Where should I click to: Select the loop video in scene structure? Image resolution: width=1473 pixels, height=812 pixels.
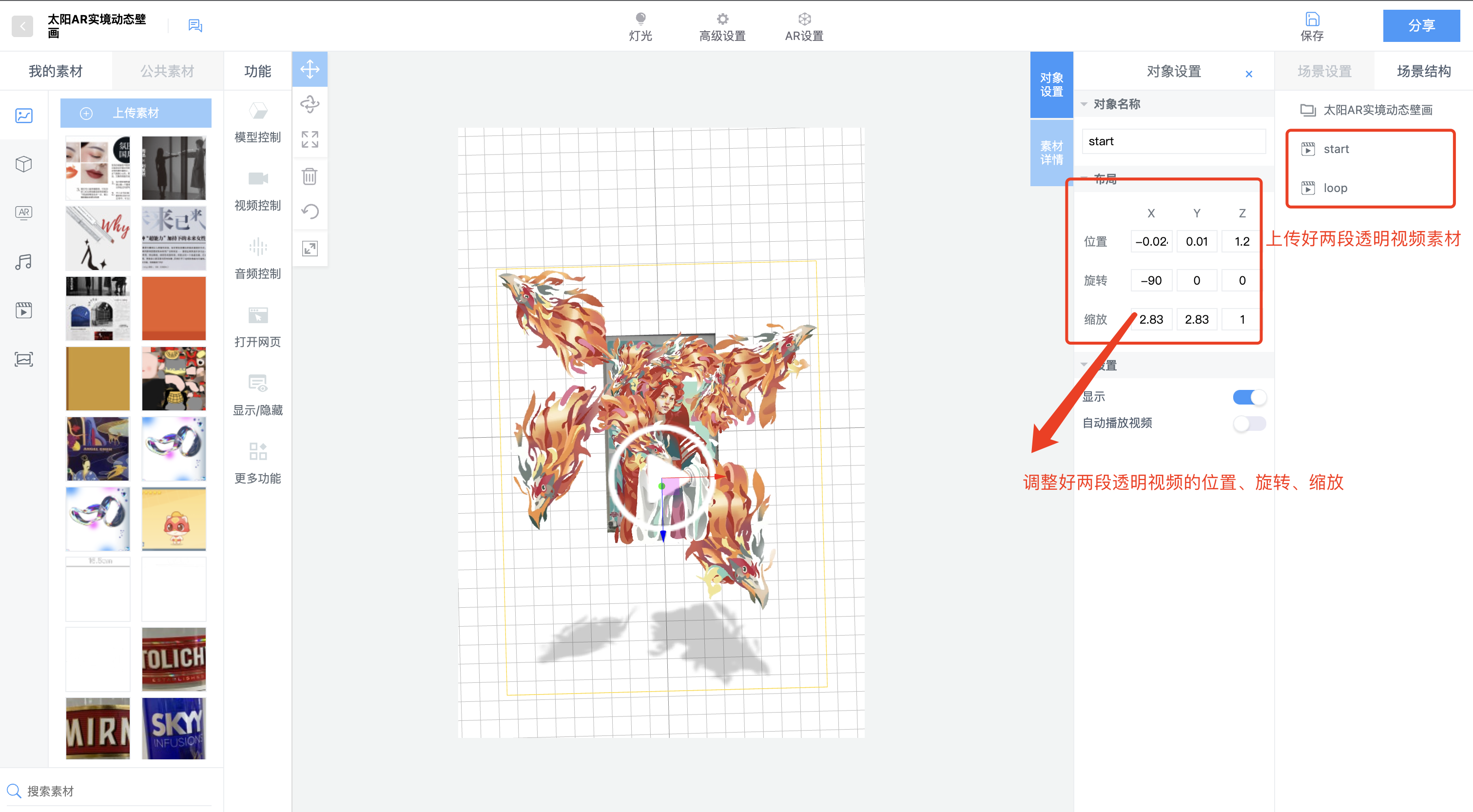coord(1335,188)
